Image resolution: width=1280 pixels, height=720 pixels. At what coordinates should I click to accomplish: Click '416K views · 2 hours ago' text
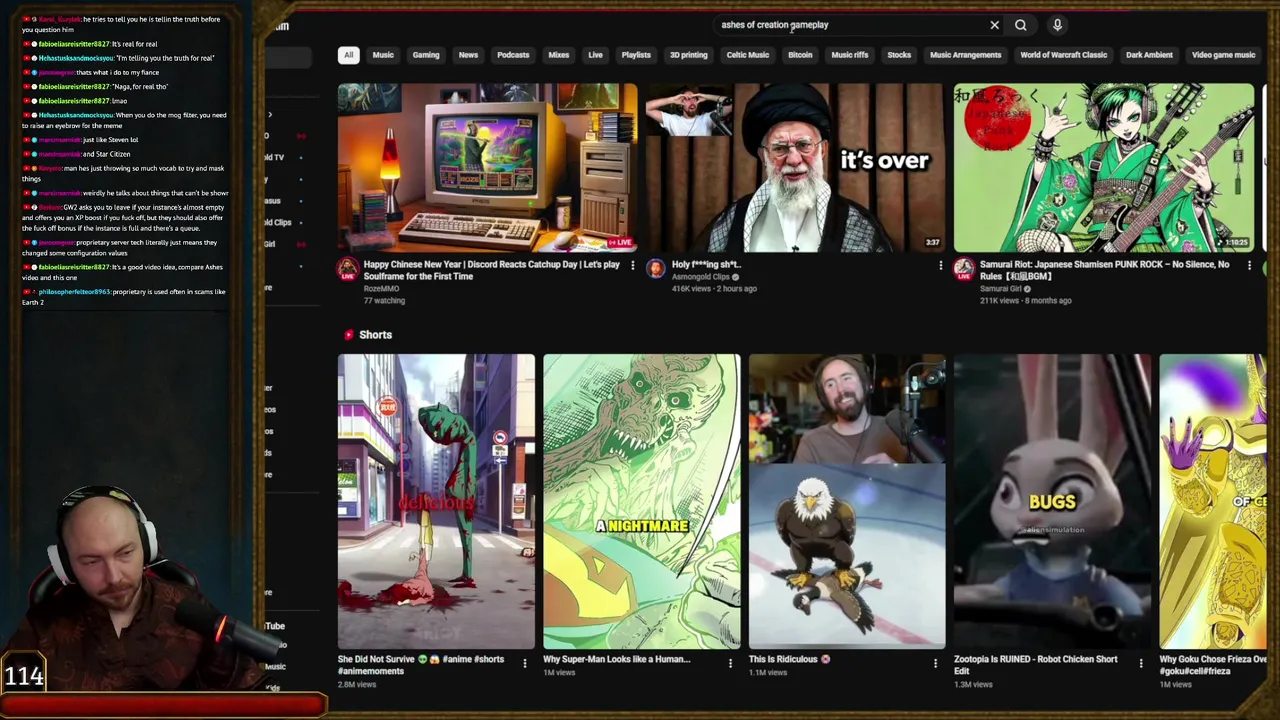[x=714, y=289]
